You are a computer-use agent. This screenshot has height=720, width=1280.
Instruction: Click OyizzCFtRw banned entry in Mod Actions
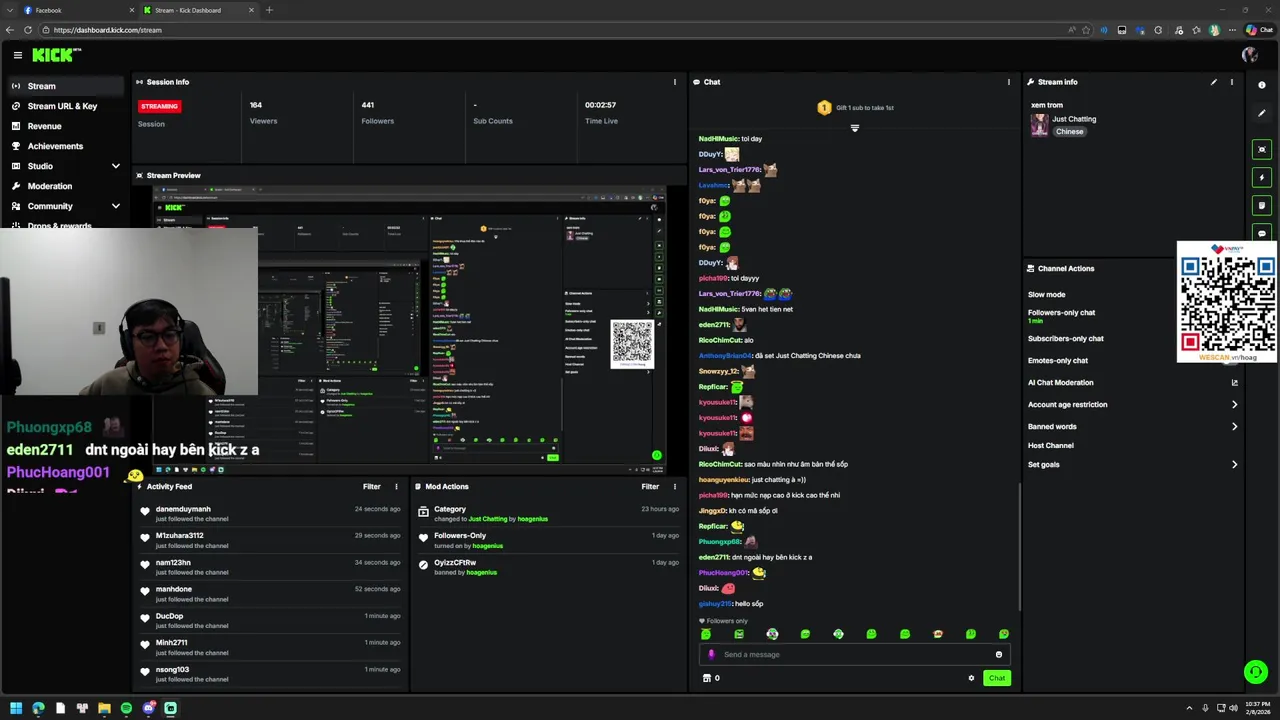click(455, 563)
